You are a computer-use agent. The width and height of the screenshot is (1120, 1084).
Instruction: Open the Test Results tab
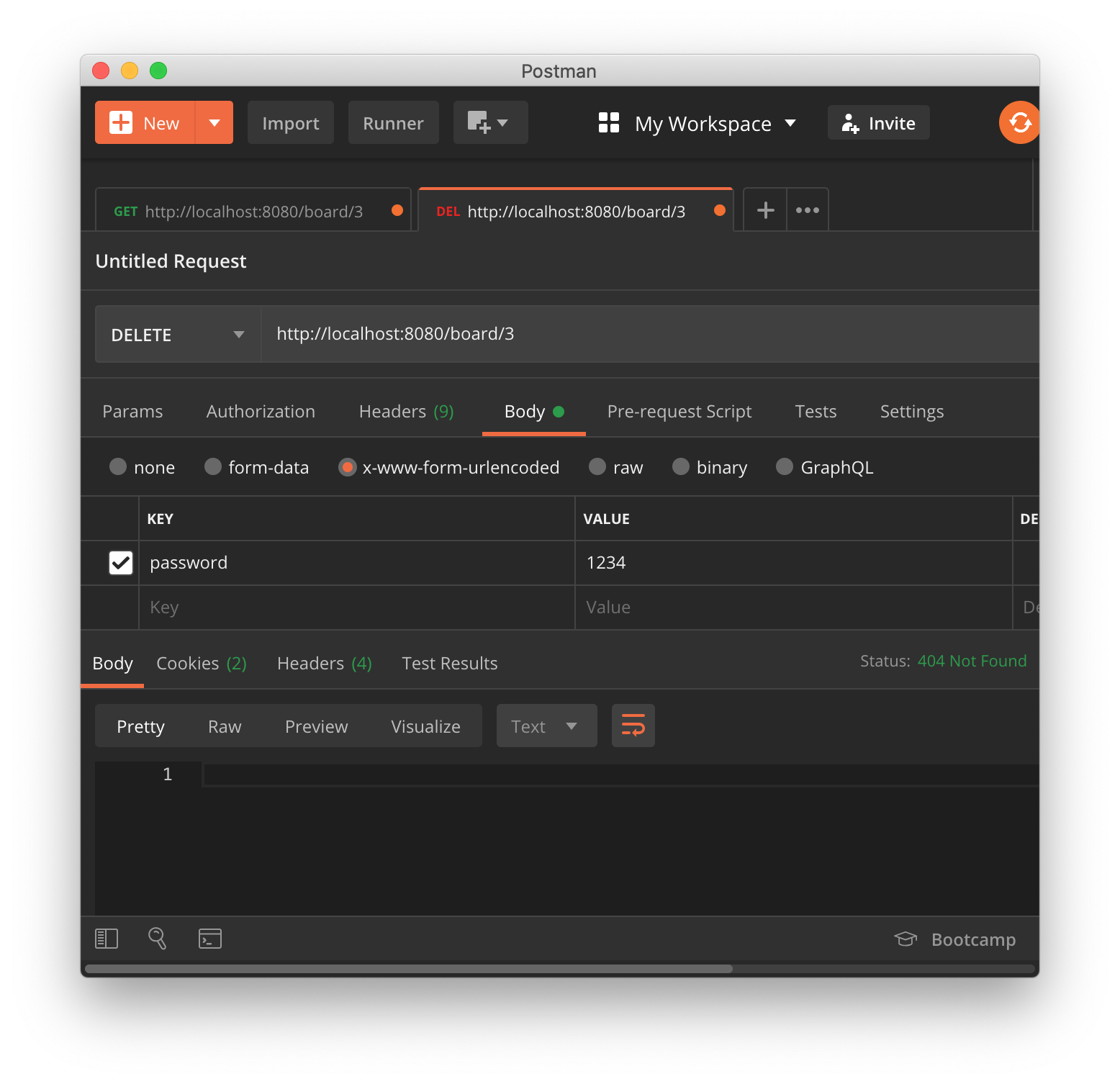(x=450, y=663)
